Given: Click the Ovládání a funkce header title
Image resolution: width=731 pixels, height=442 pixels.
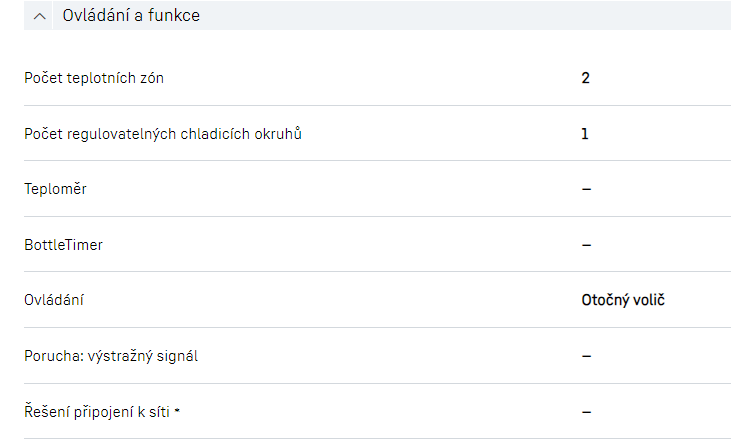Looking at the screenshot, I should [131, 16].
